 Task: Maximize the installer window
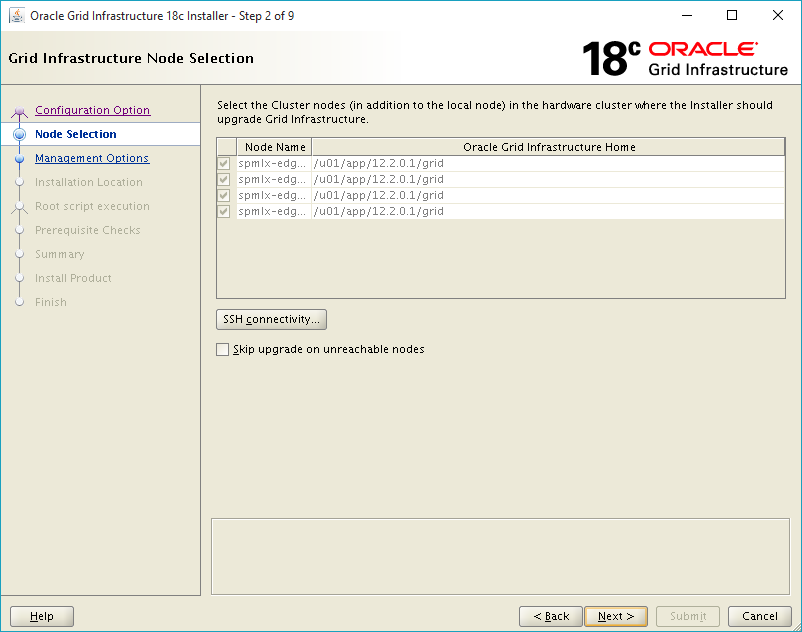[732, 15]
